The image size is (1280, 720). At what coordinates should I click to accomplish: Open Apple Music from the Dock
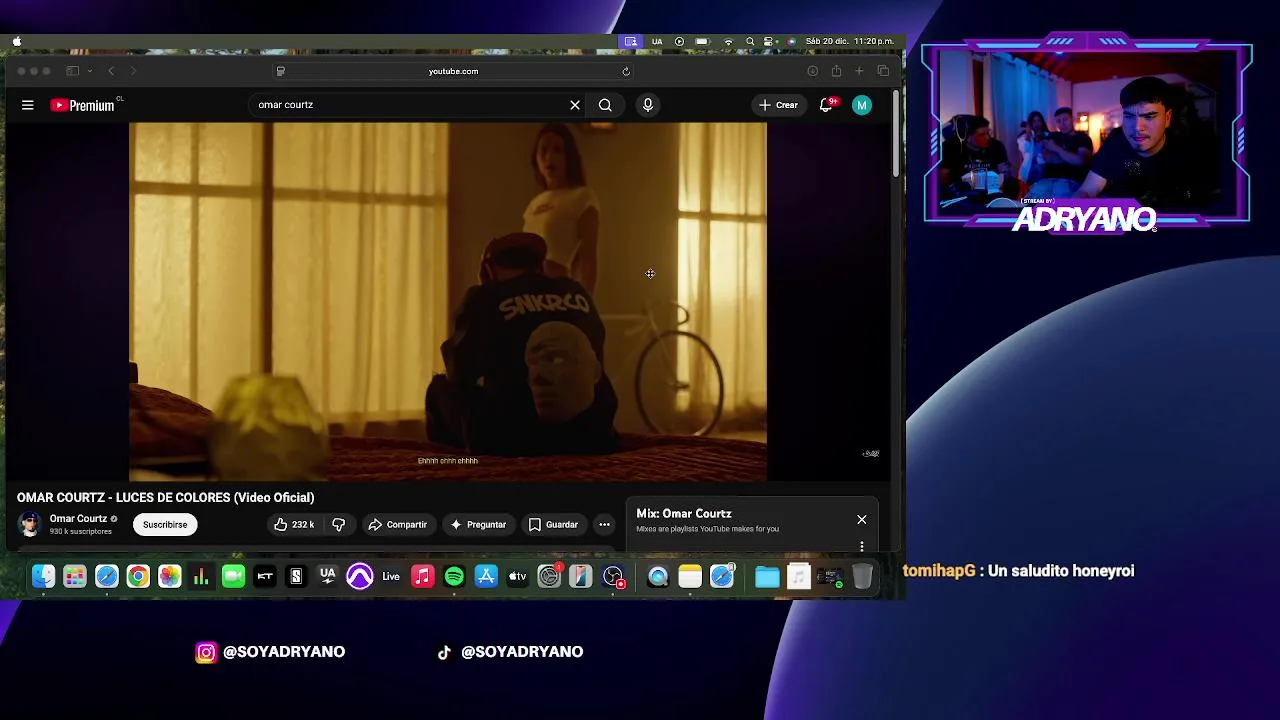coord(423,577)
